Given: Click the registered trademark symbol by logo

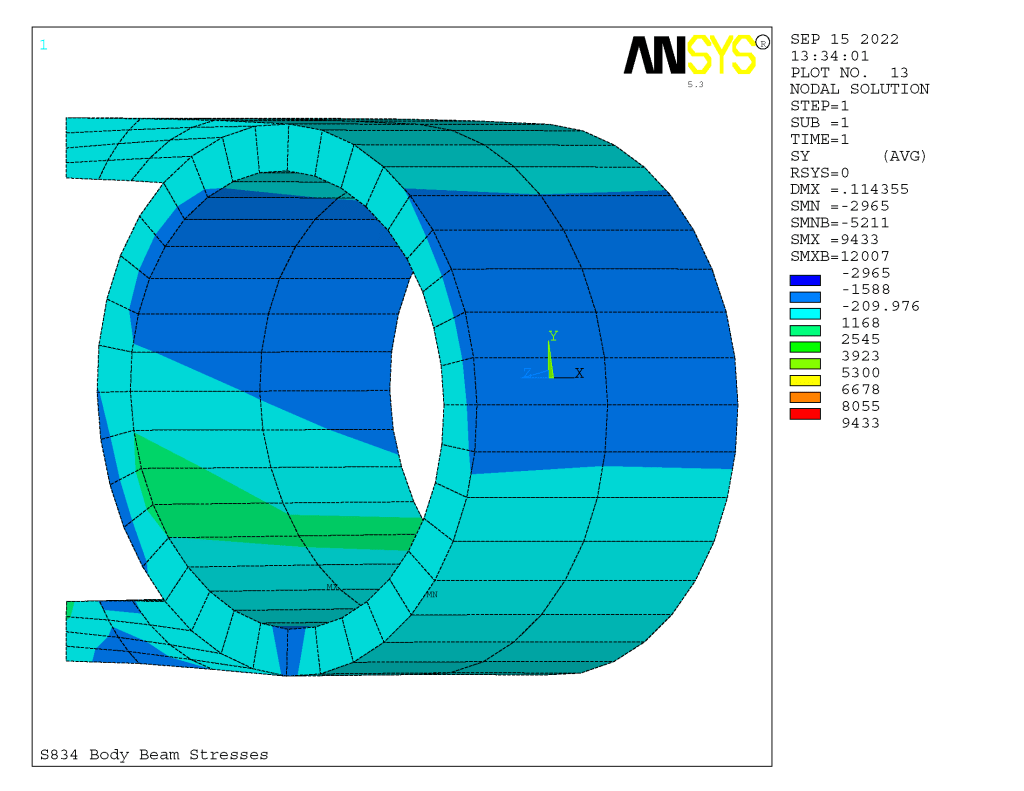Looking at the screenshot, I should point(763,42).
